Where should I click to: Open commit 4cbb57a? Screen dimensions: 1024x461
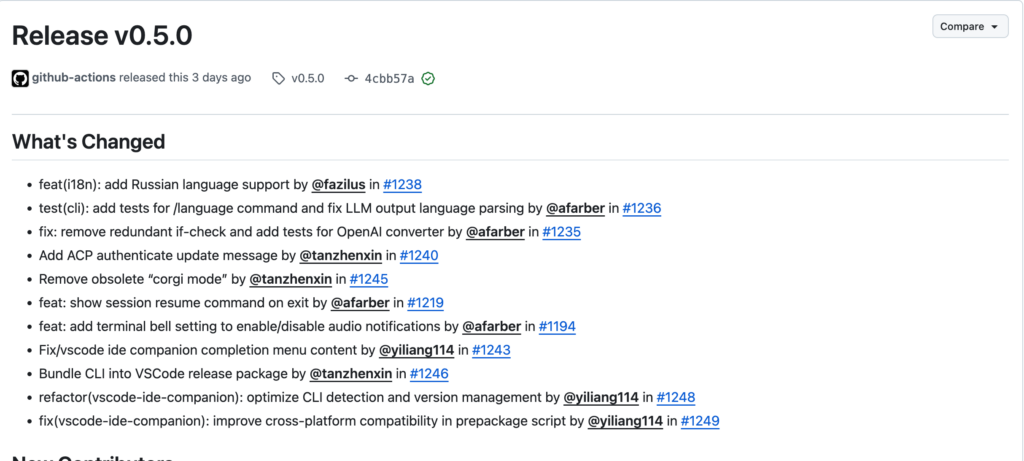coord(389,78)
